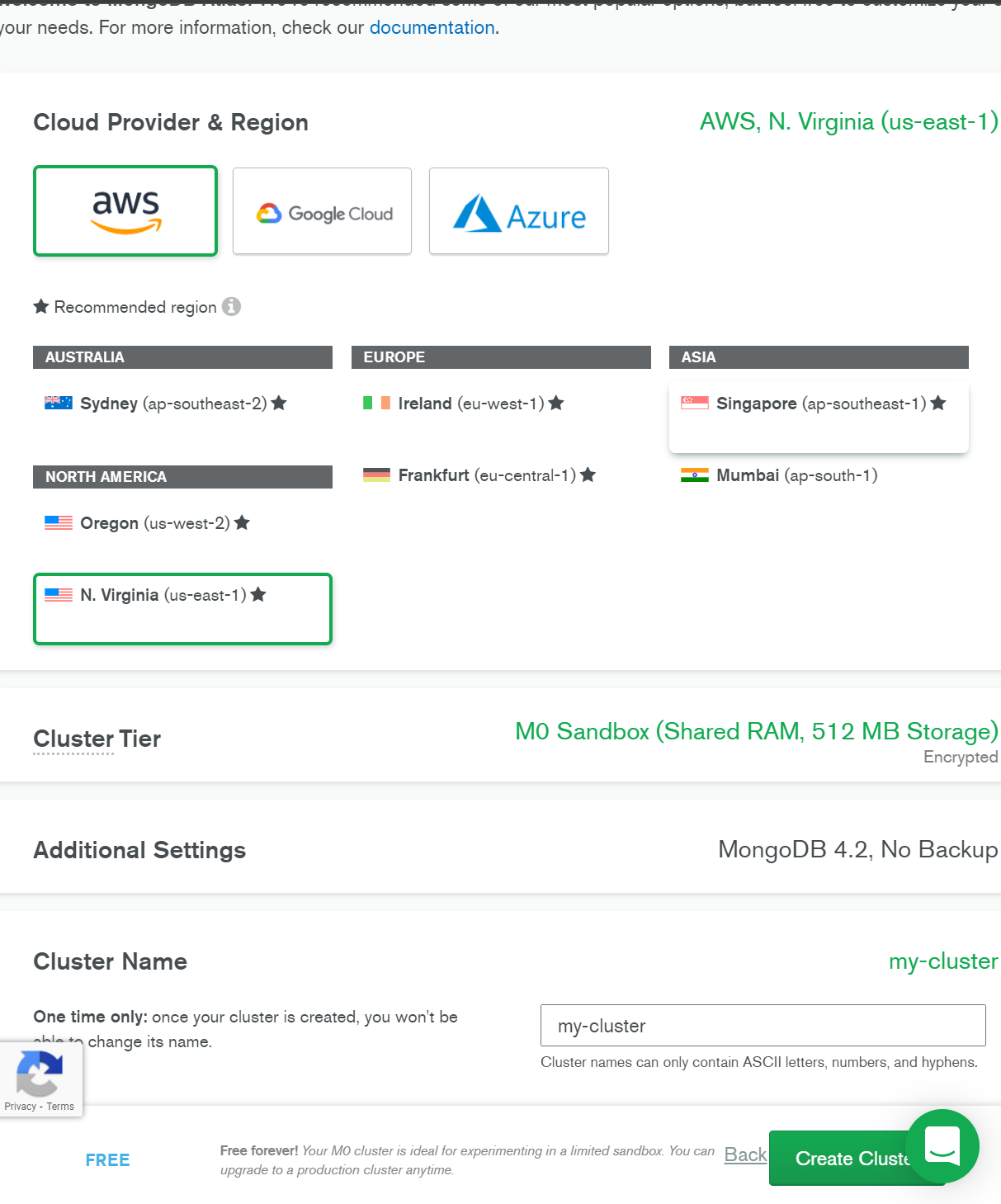Collapse the Cloud Provider & Region section
The height and width of the screenshot is (1204, 1001).
coord(171,122)
